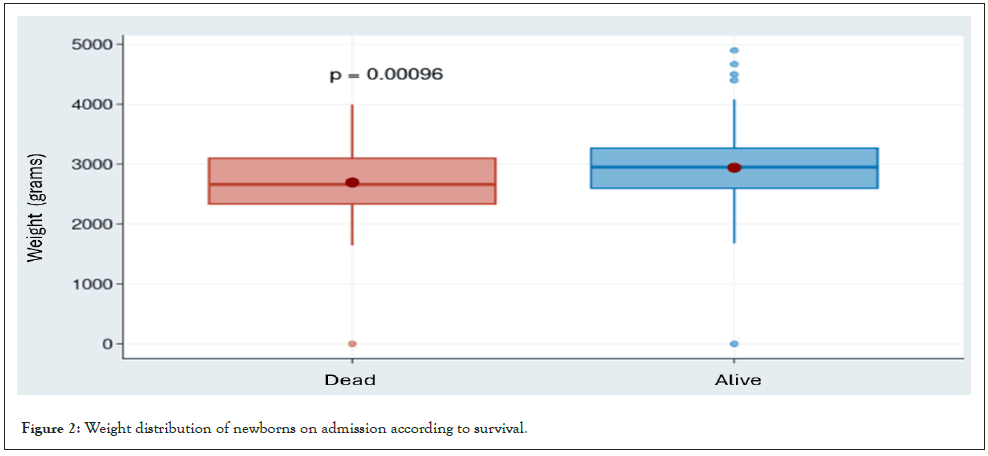Click the caption text about weight distribution
988x456 pixels.
[305, 429]
